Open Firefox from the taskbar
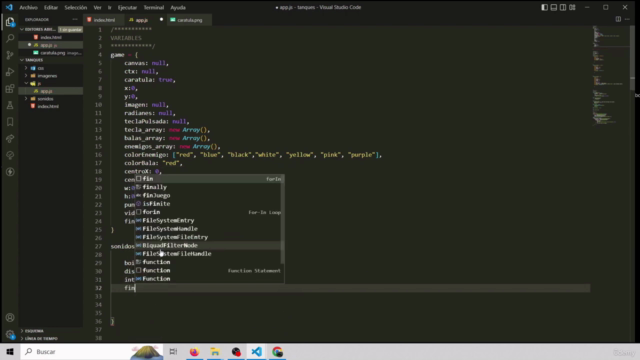Screen dimensions: 640x360 [x=194, y=351]
